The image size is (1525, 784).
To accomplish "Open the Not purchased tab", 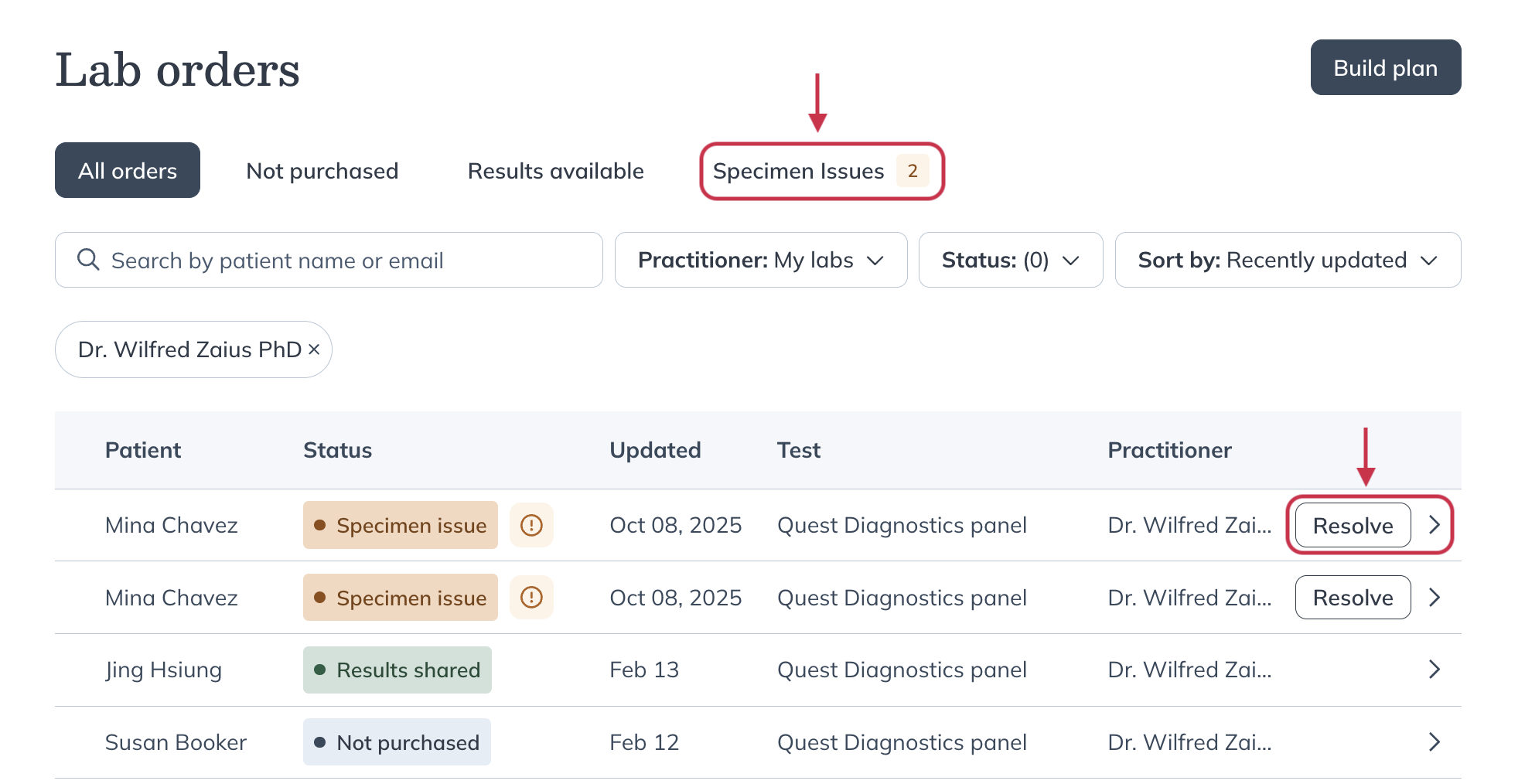I will click(322, 171).
